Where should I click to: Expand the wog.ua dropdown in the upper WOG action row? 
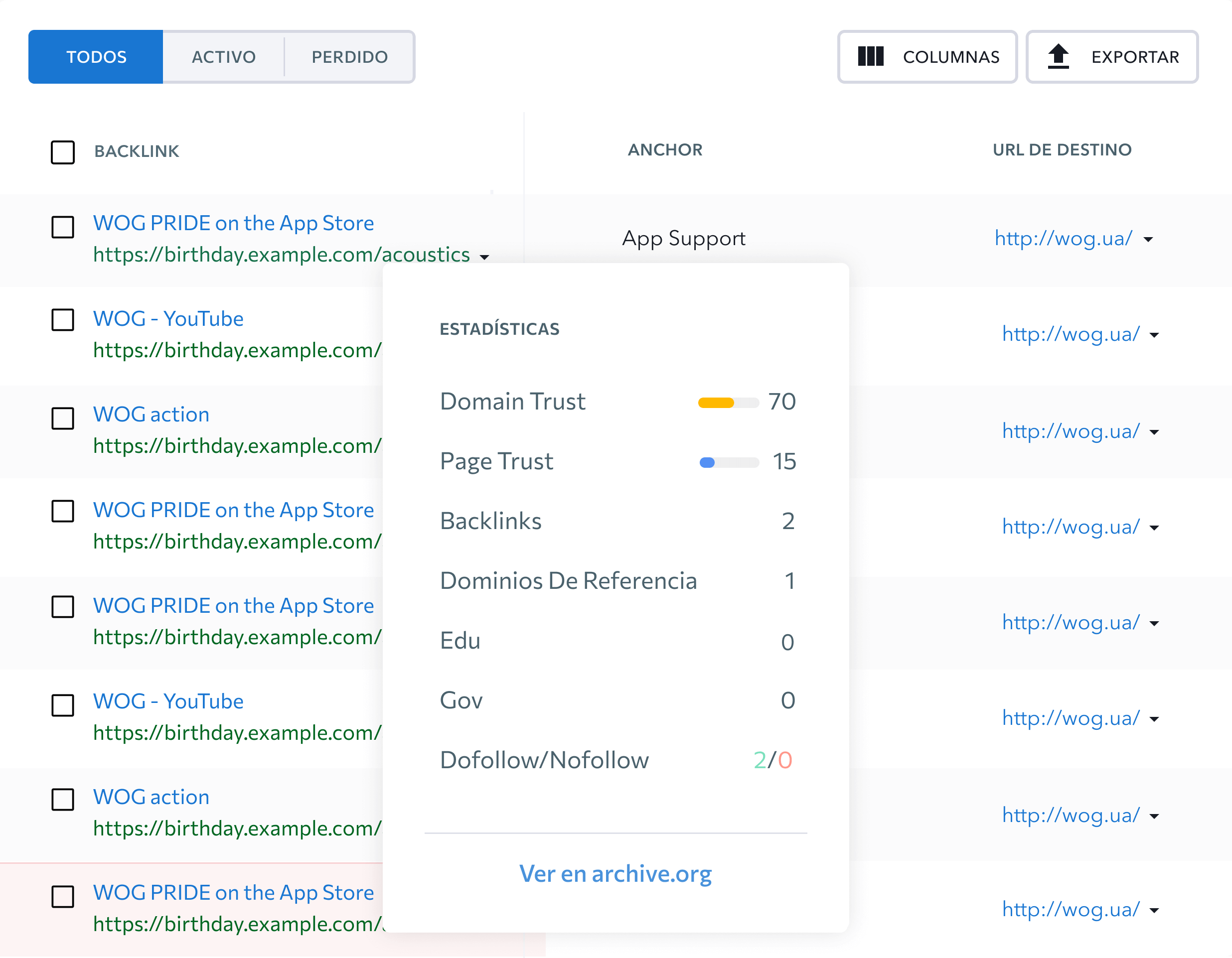pyautogui.click(x=1154, y=432)
